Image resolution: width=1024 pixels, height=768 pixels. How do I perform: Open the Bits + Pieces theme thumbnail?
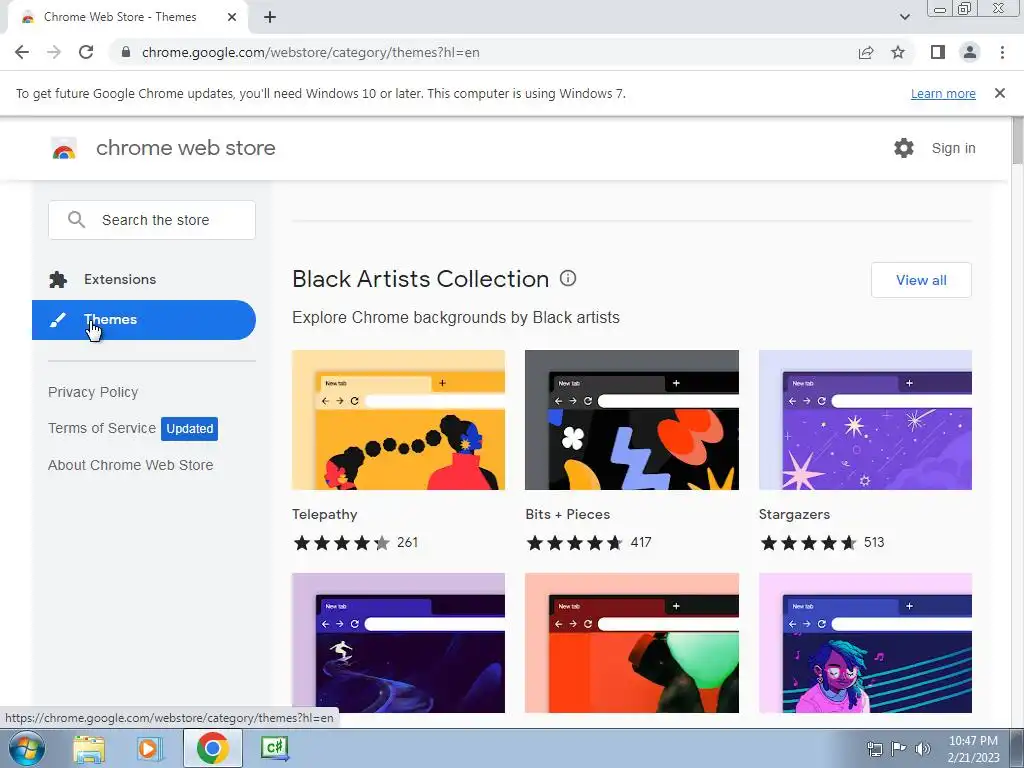(632, 420)
